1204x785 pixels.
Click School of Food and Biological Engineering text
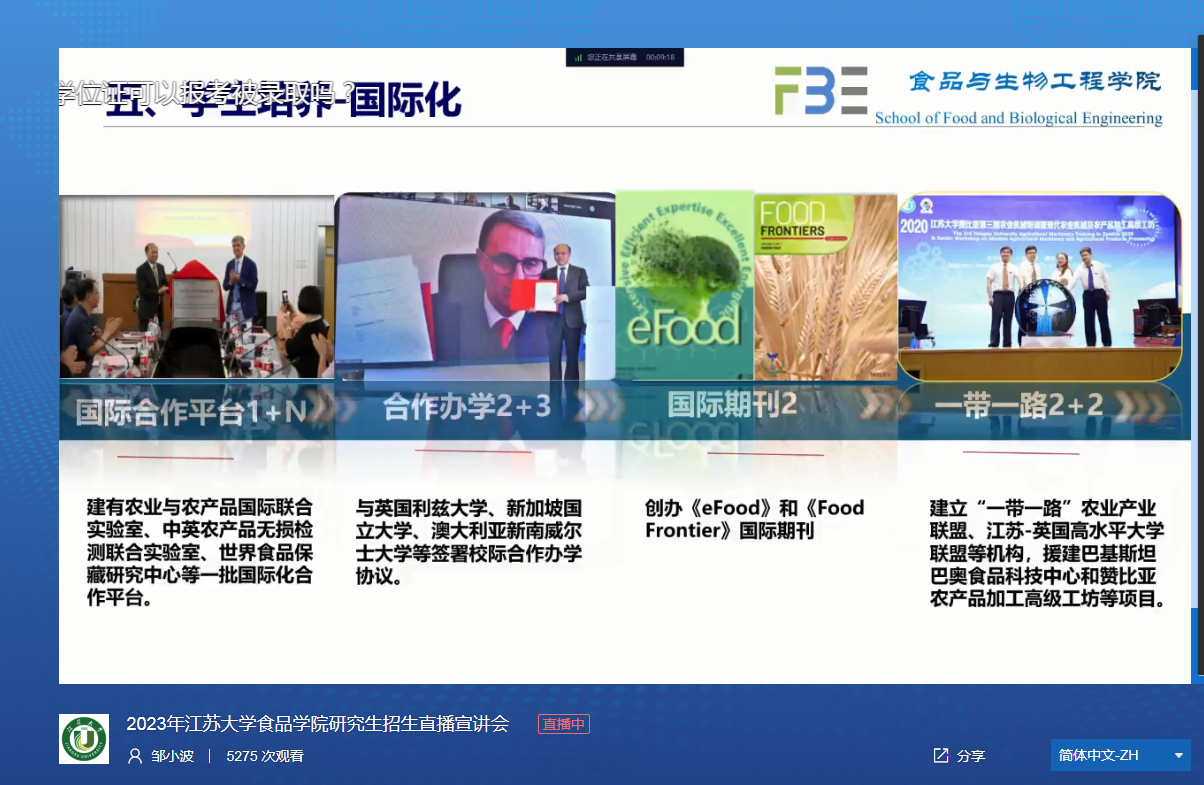pyautogui.click(x=1018, y=118)
